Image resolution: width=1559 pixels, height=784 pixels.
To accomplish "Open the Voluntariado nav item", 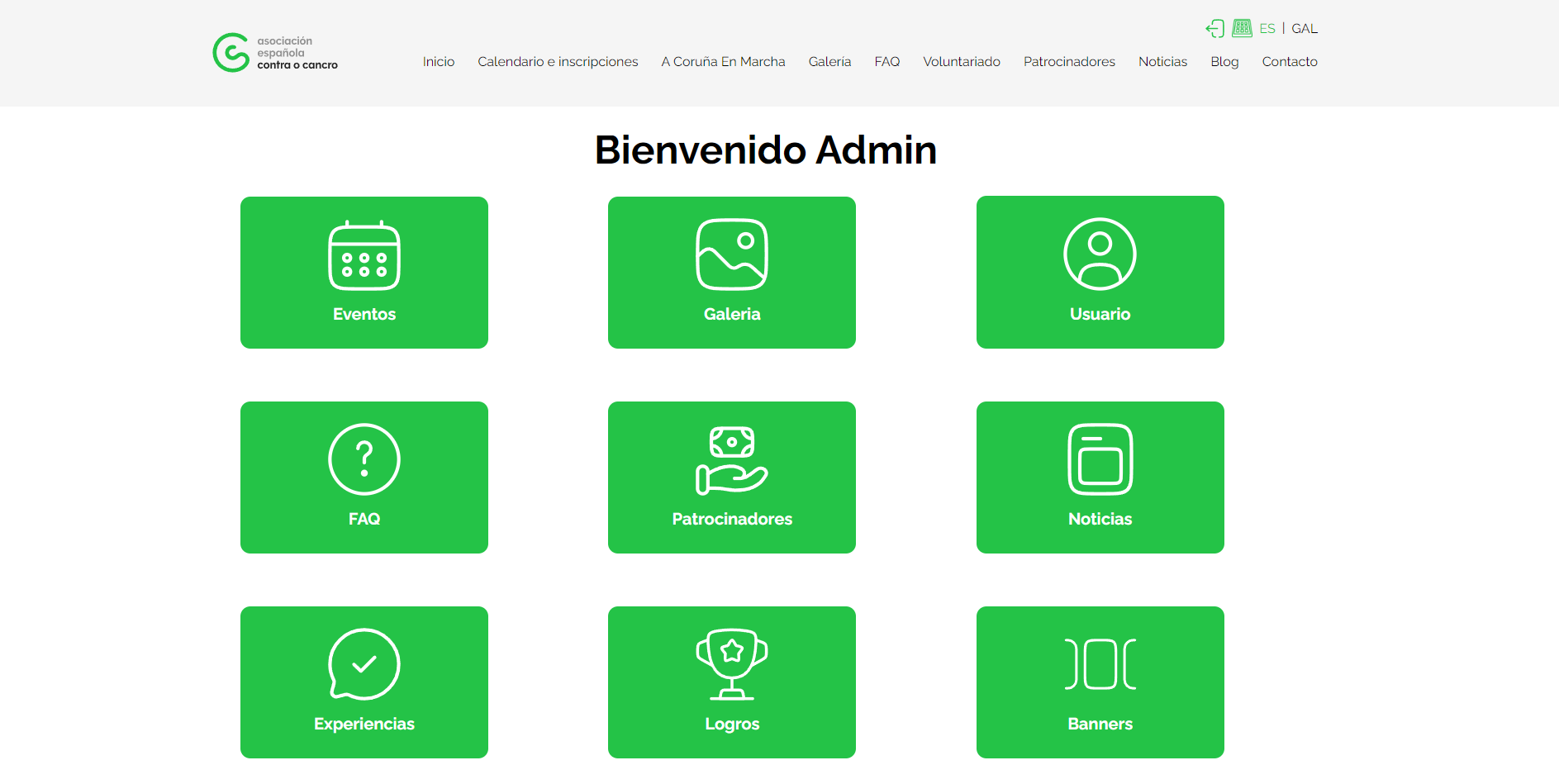I will click(x=962, y=62).
